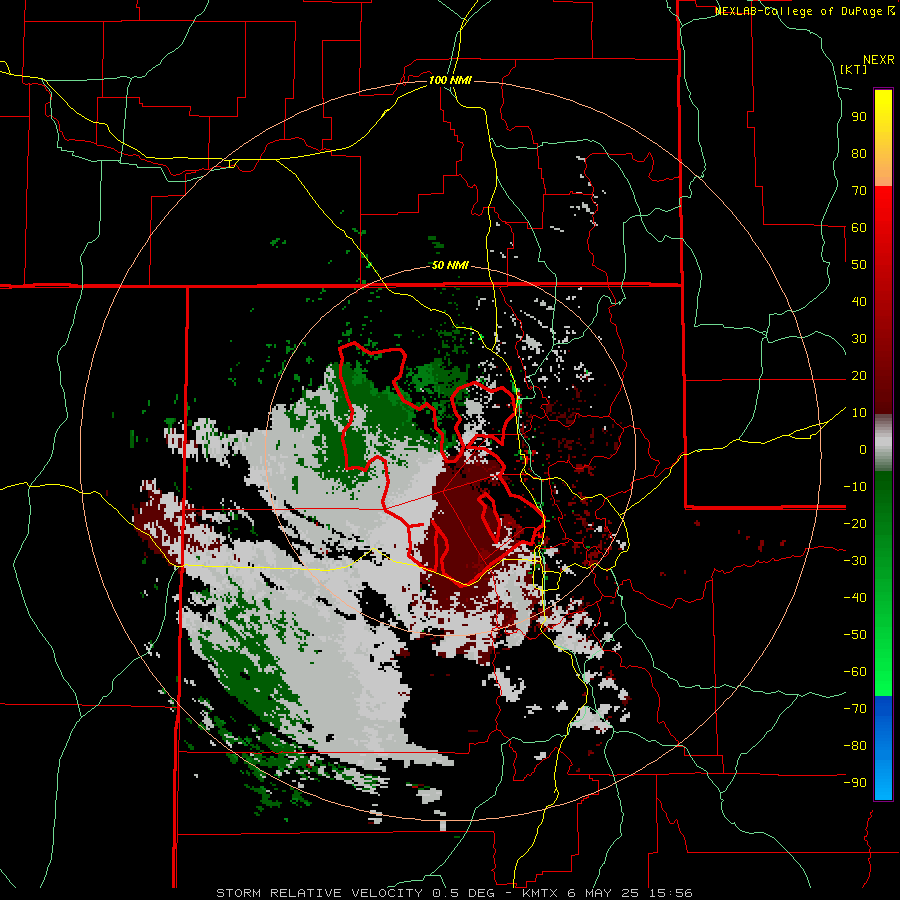This screenshot has width=900, height=900.
Task: Click the blue segment of the color bar
Action: (883, 747)
